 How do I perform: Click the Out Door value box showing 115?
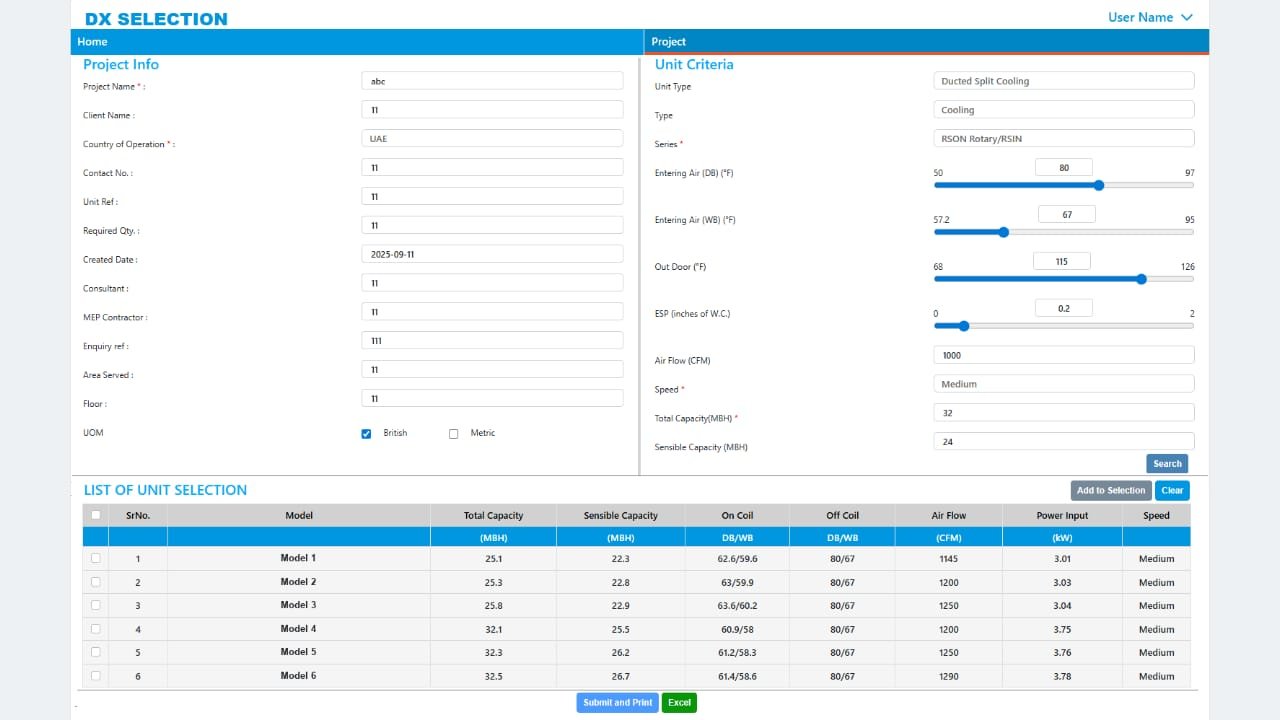1062,262
